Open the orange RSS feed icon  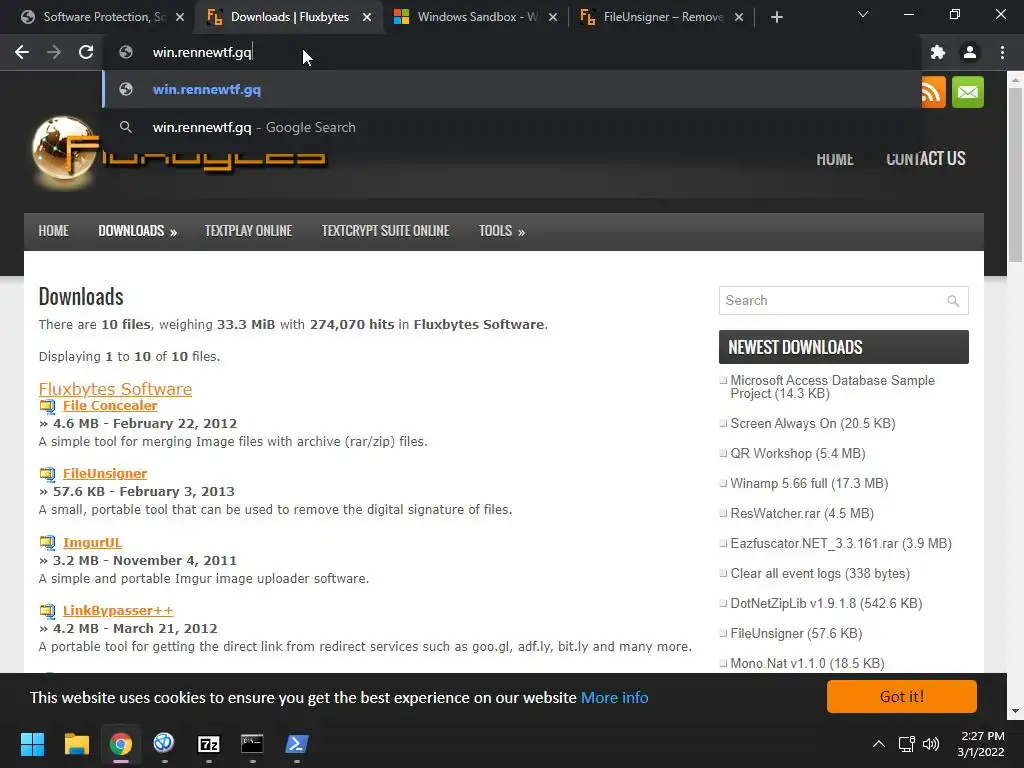[933, 92]
